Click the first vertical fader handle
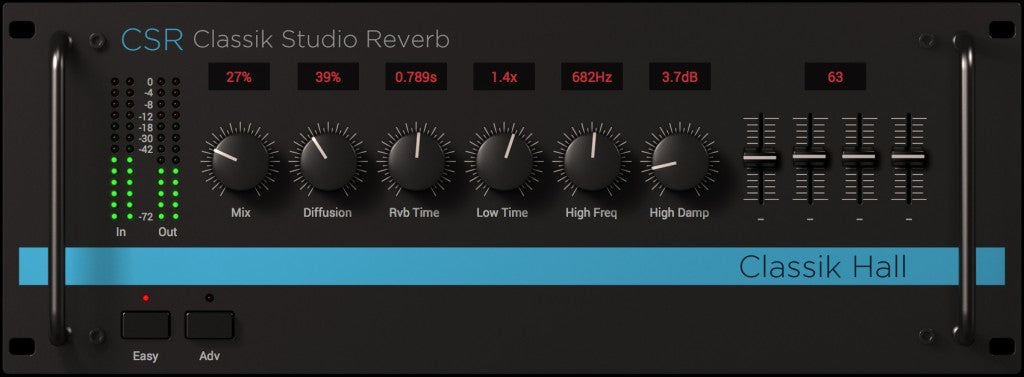Screen dimensions: 1024x377 click(760, 157)
